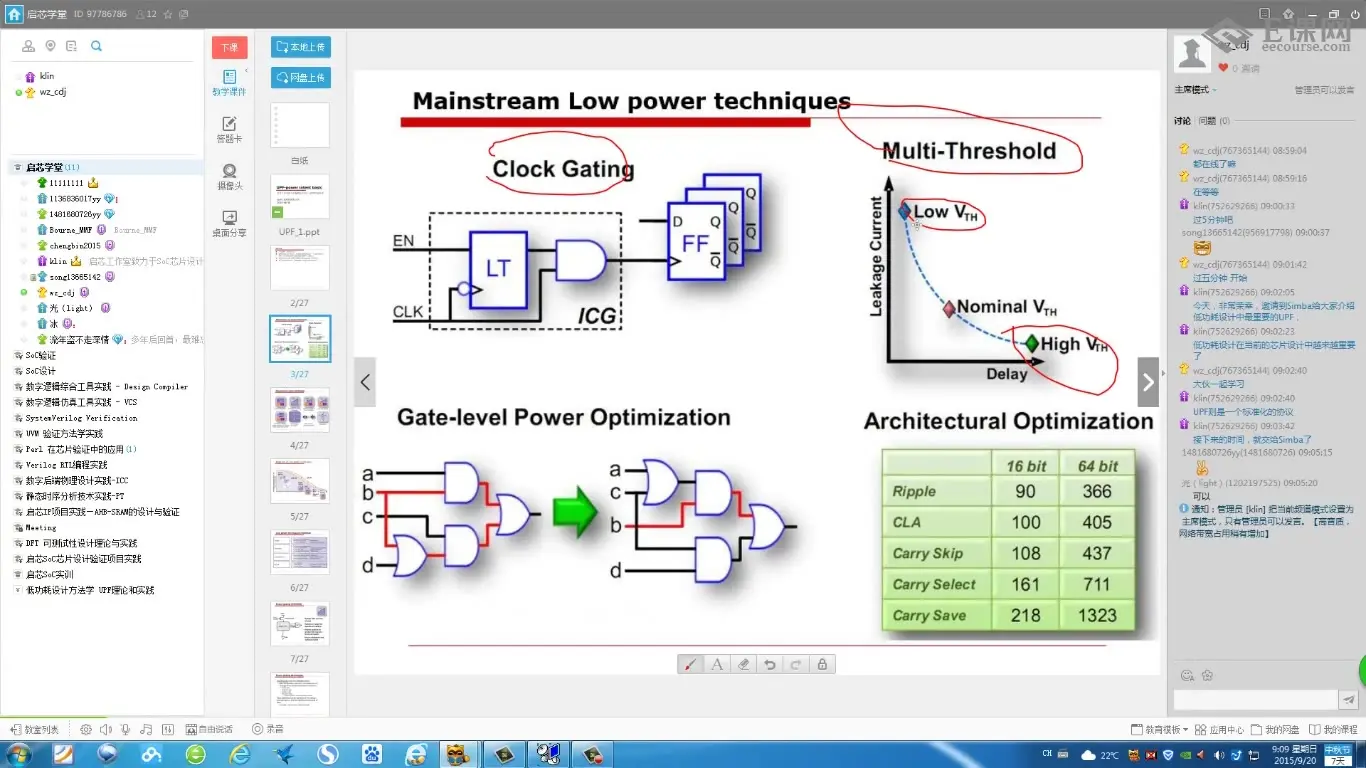
Task: Switch to the 讨论 chat tab
Action: [x=1182, y=121]
